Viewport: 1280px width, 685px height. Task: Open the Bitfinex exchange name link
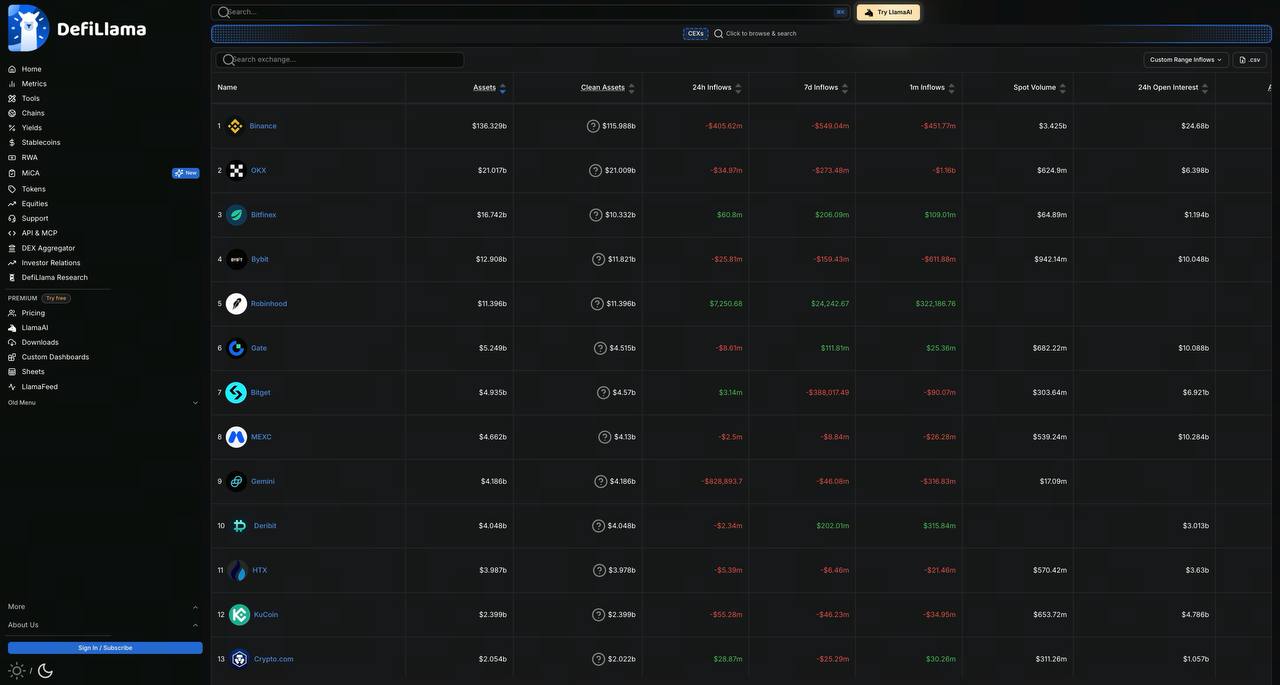[264, 215]
